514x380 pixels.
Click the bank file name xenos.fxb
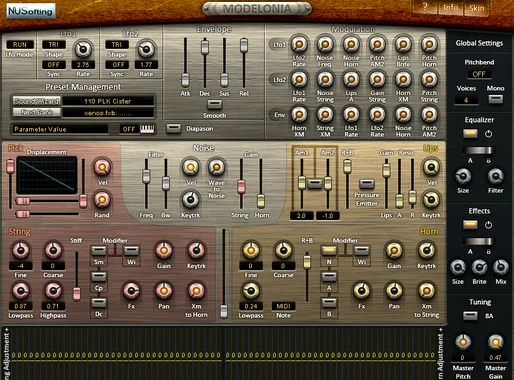coord(108,113)
